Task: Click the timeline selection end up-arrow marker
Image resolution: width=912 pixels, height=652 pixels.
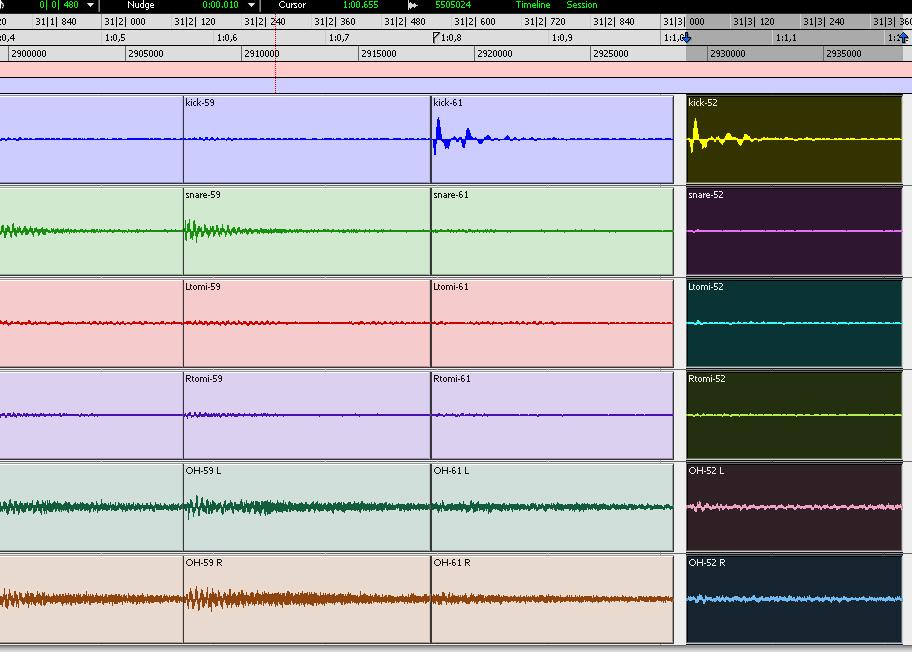Action: pyautogui.click(x=903, y=38)
